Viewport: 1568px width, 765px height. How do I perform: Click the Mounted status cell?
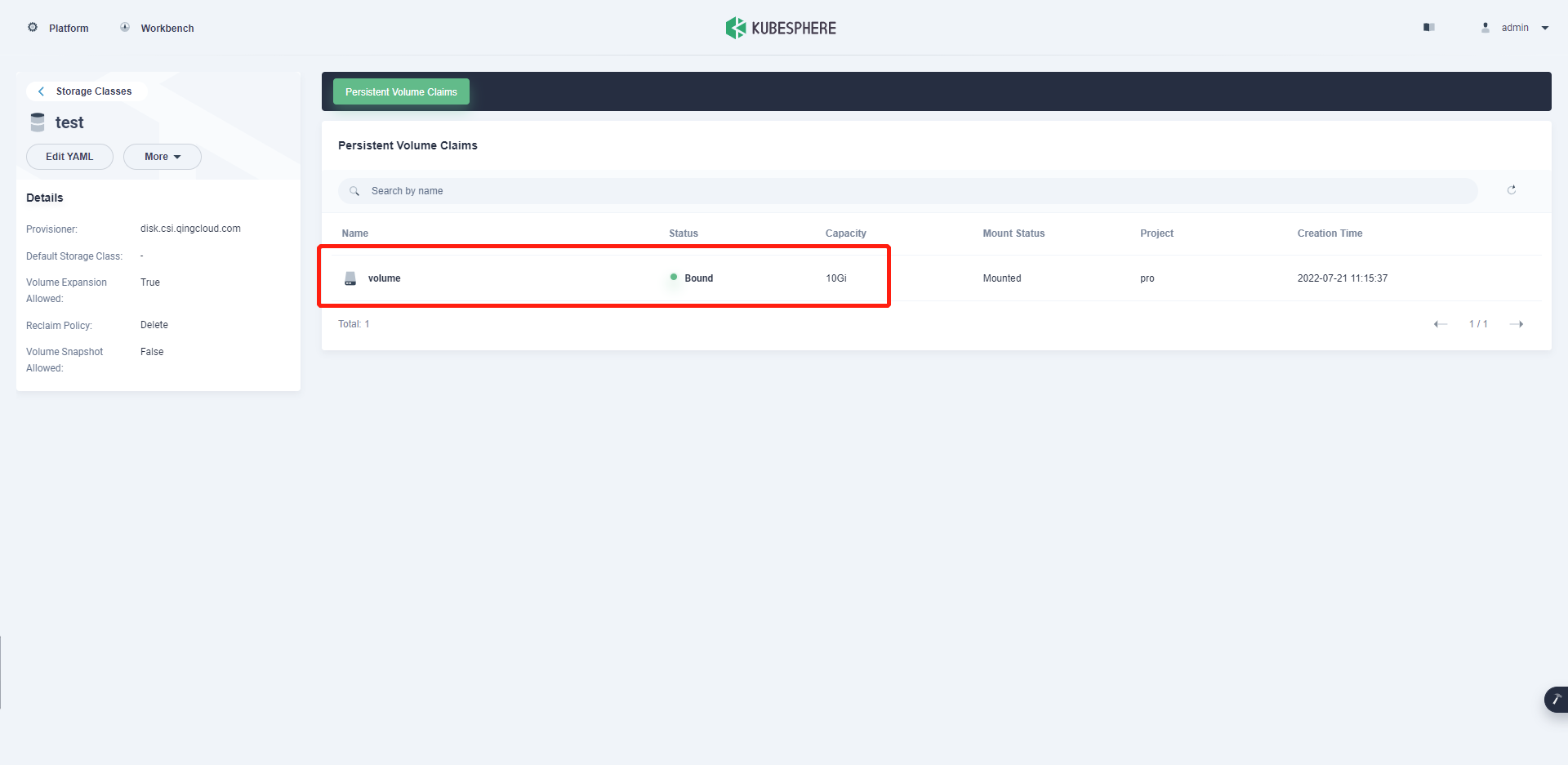(x=1002, y=278)
